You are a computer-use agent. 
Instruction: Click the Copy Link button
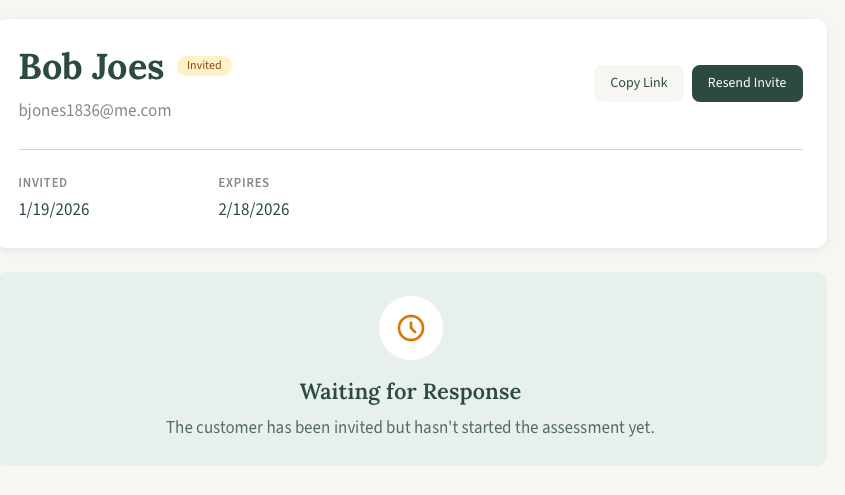[639, 83]
